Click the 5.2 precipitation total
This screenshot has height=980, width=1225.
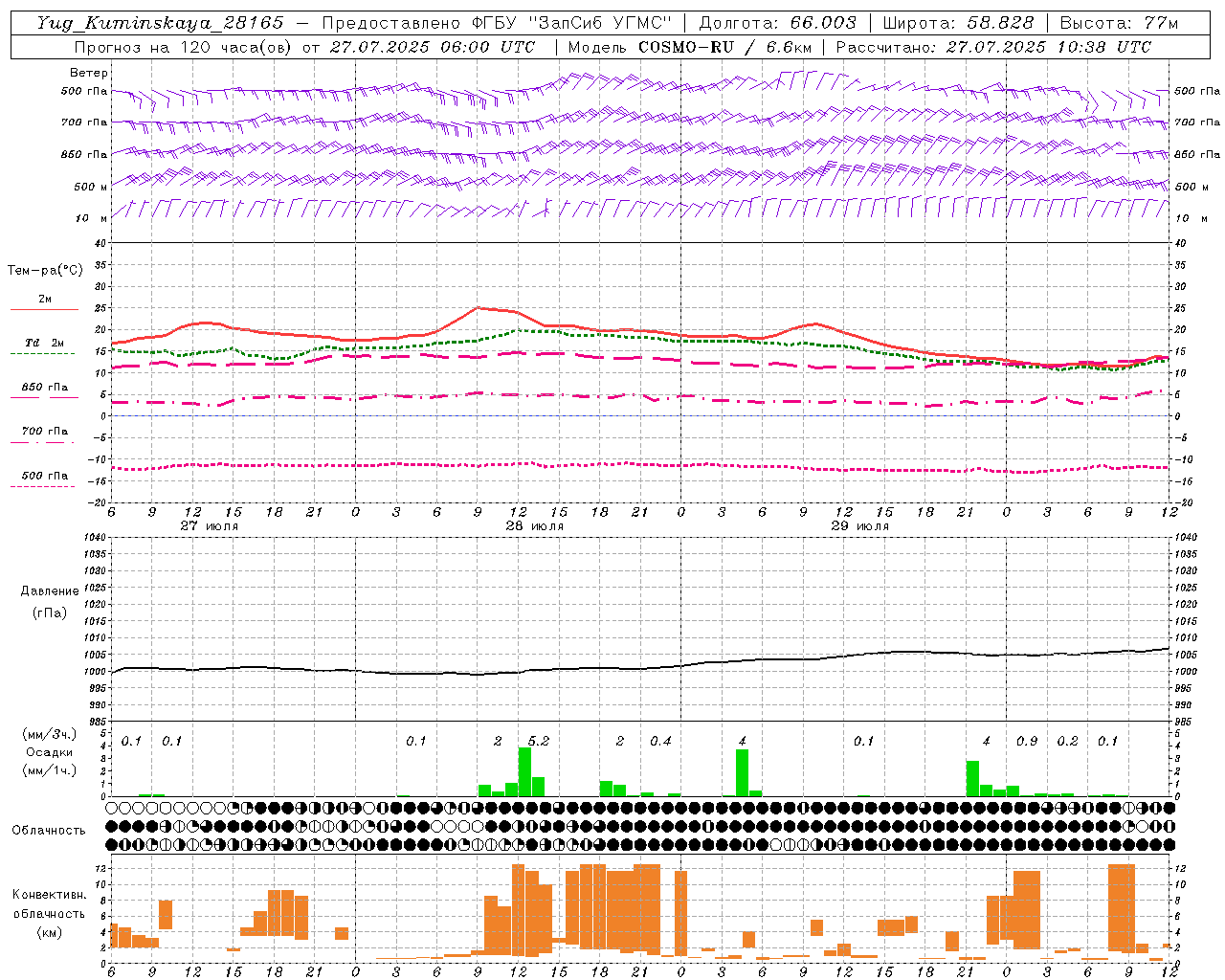pyautogui.click(x=539, y=742)
